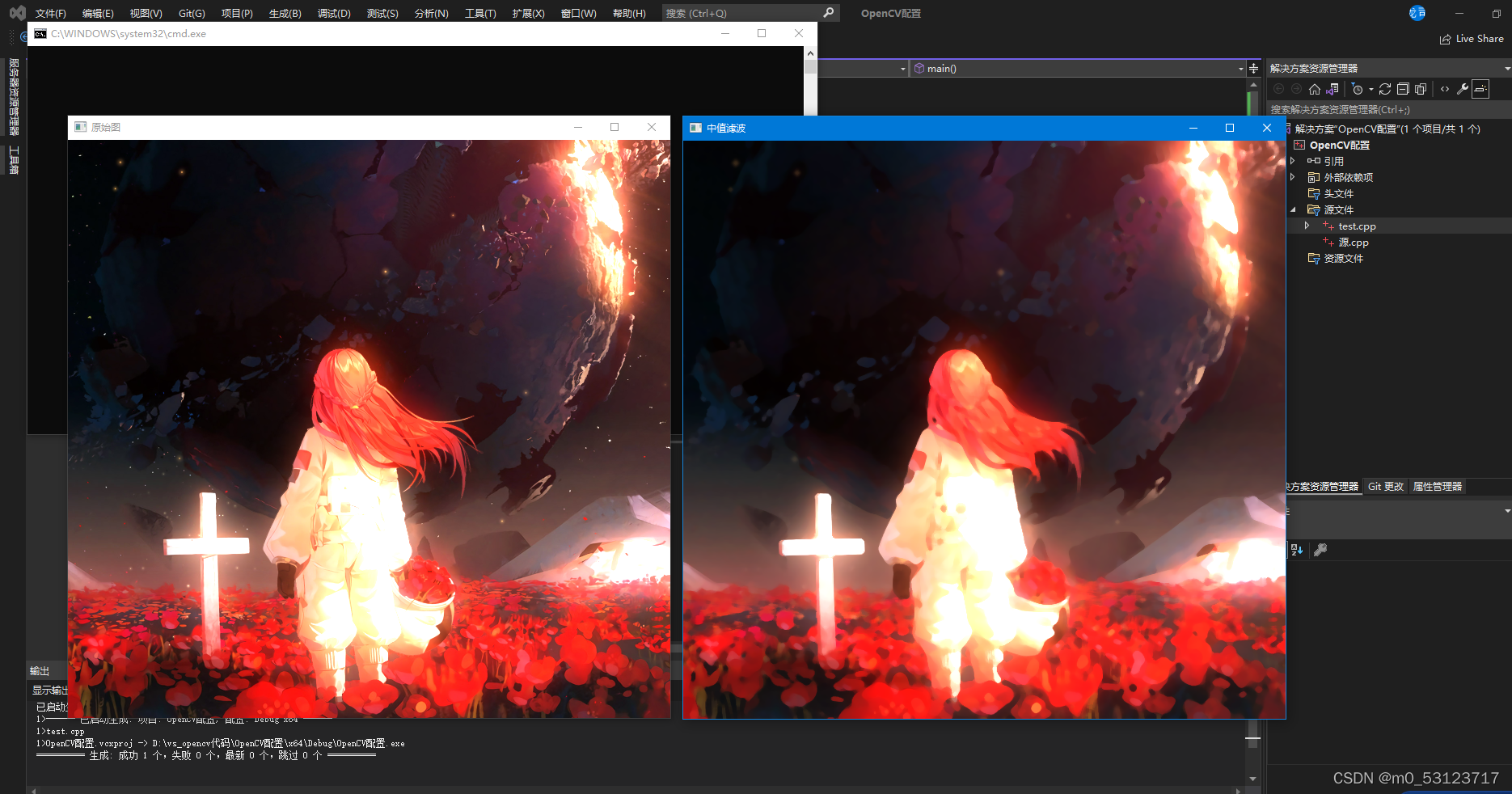Click the Visual Studio logo icon
1512x794 pixels.
coord(17,13)
